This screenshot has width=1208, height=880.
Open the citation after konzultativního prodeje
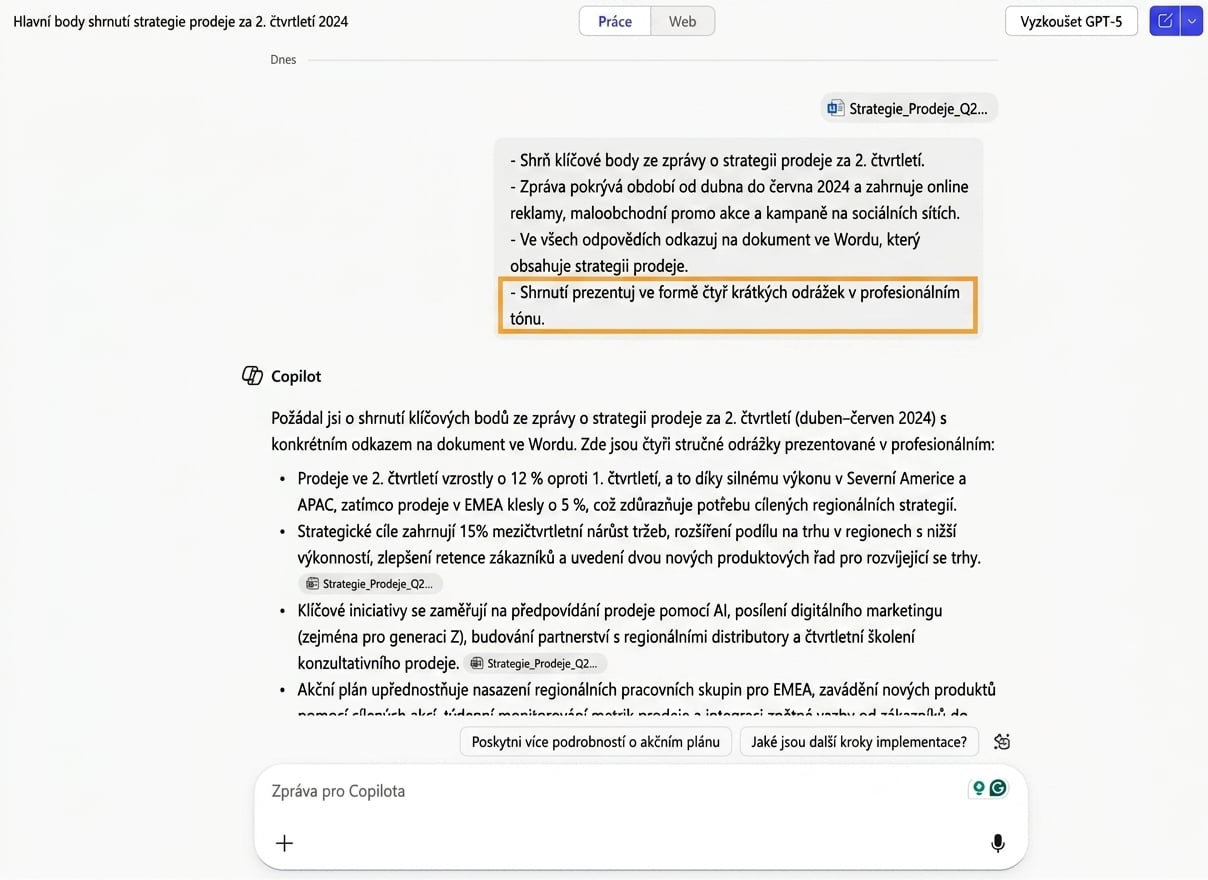click(535, 663)
